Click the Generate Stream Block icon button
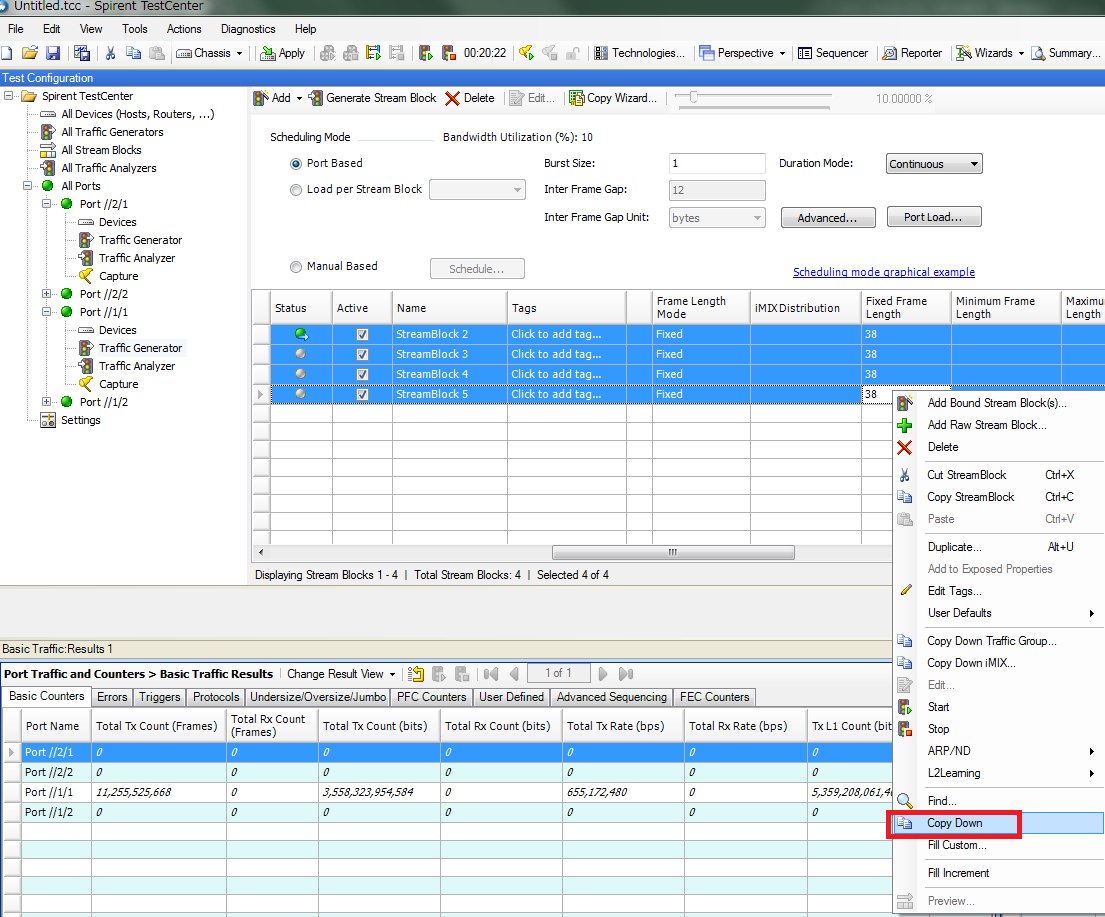The image size is (1105, 917). (373, 98)
